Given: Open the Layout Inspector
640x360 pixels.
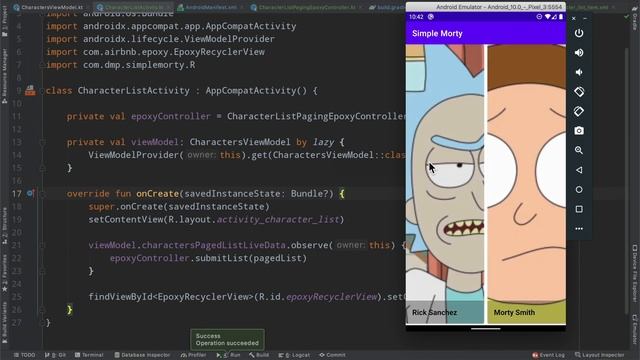Looking at the screenshot, I should click(599, 355).
